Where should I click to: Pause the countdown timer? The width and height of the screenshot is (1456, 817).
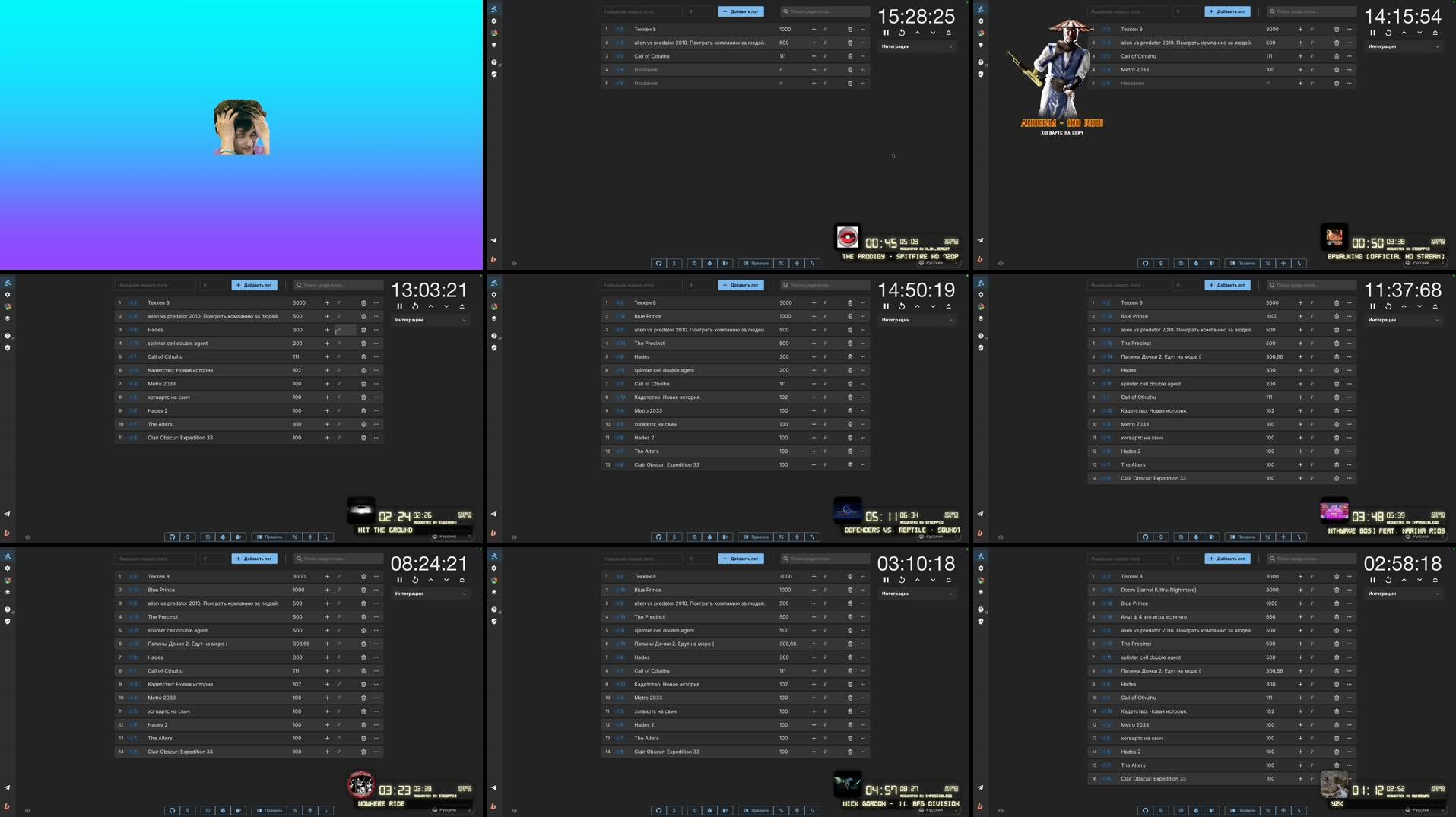[x=400, y=306]
